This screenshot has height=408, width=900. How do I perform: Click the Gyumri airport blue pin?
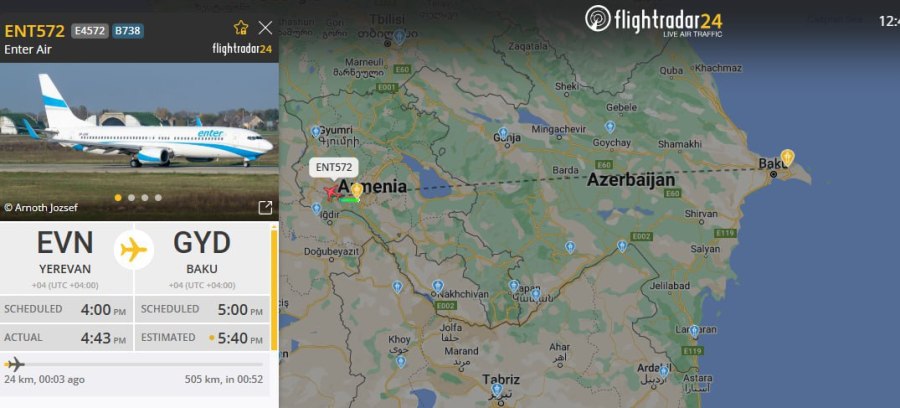(316, 132)
